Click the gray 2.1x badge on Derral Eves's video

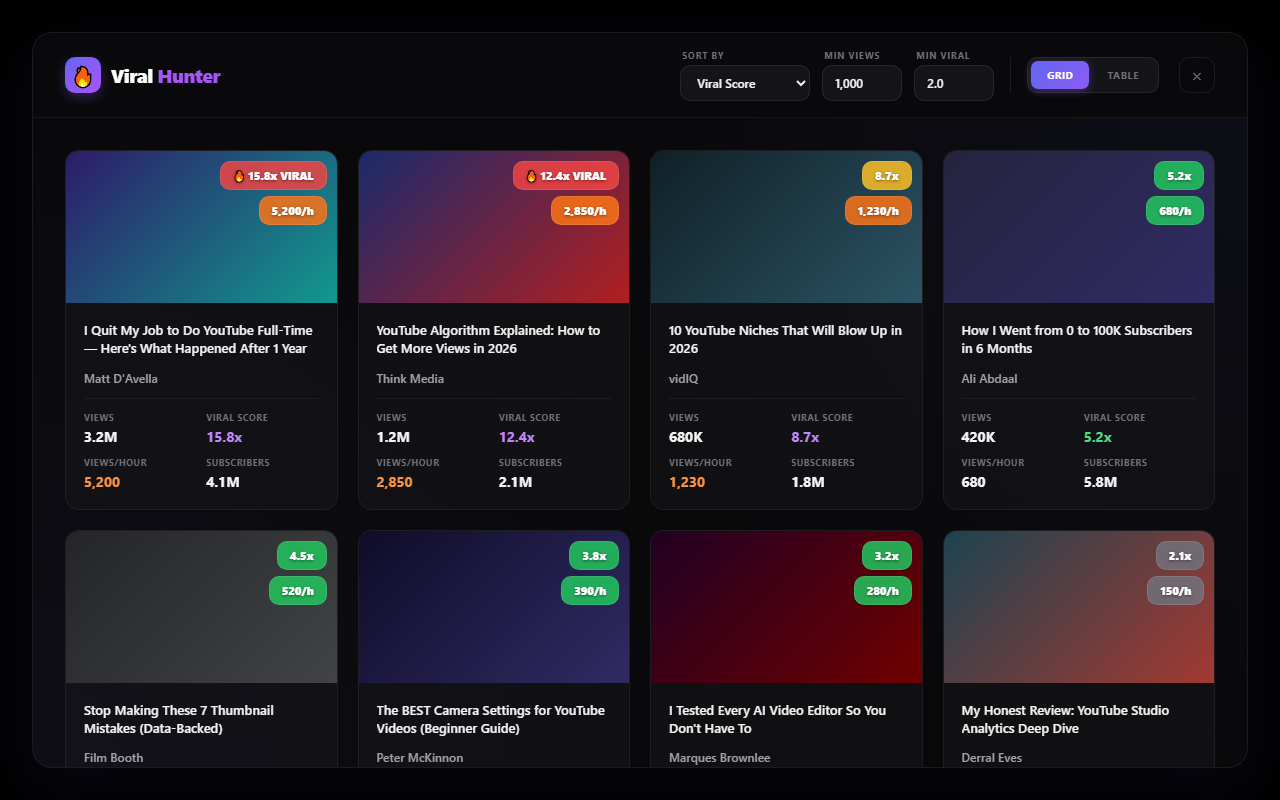point(1180,555)
